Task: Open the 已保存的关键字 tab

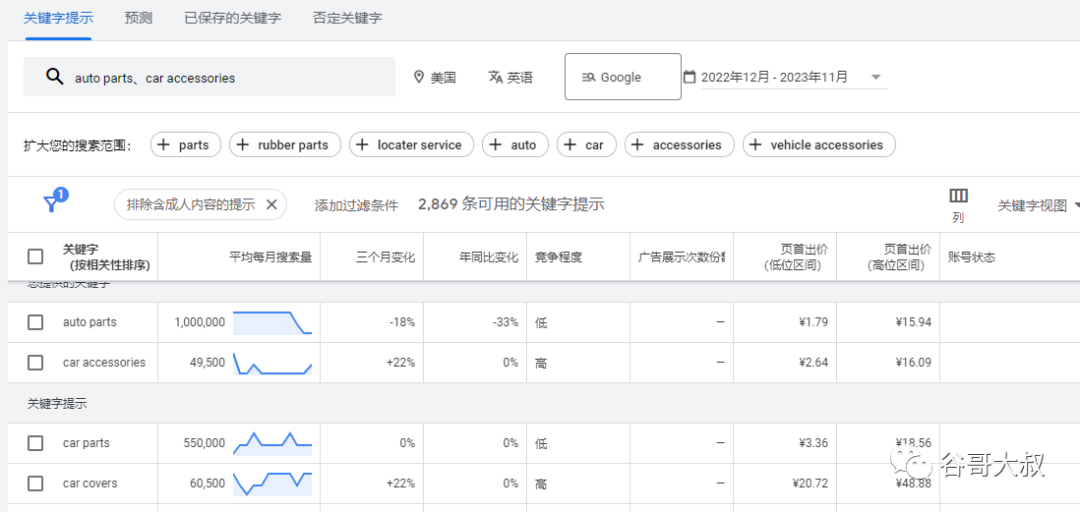Action: [233, 18]
